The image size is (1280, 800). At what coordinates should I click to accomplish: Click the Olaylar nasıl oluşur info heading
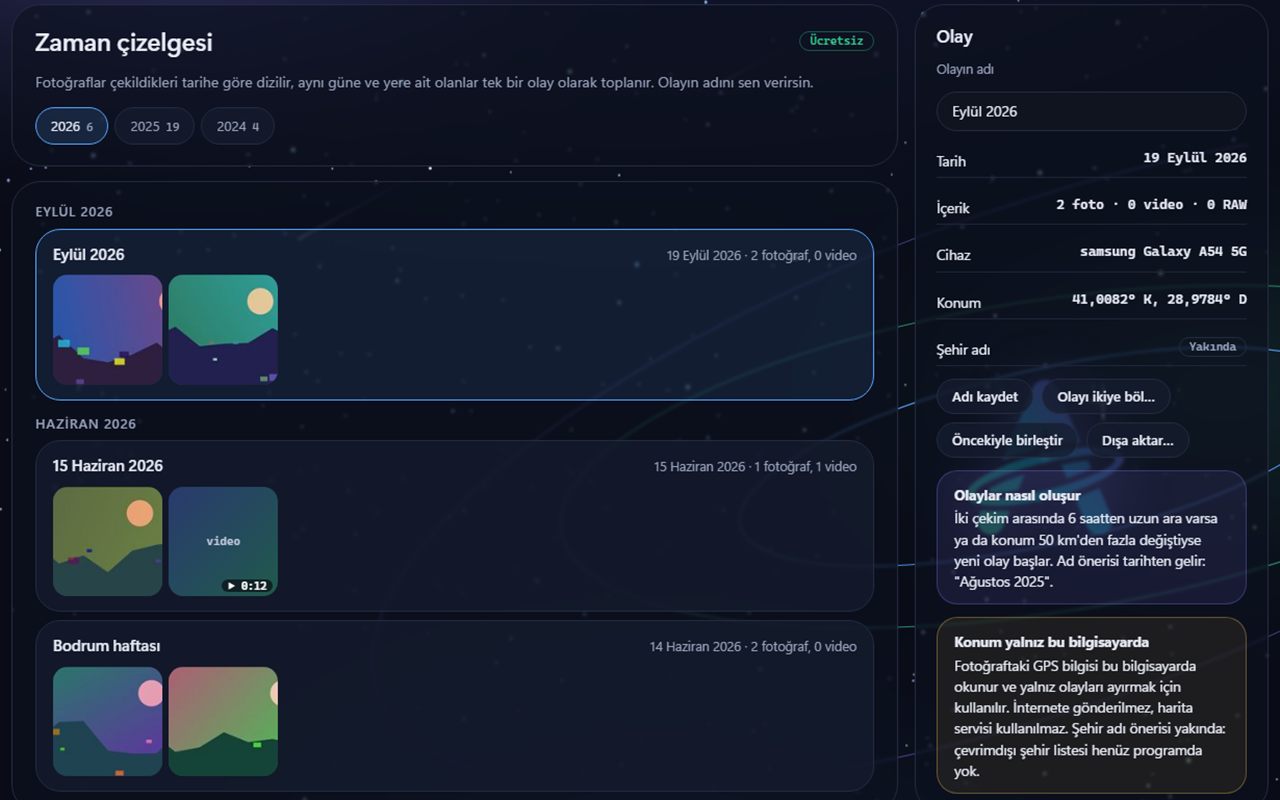[x=1017, y=496]
